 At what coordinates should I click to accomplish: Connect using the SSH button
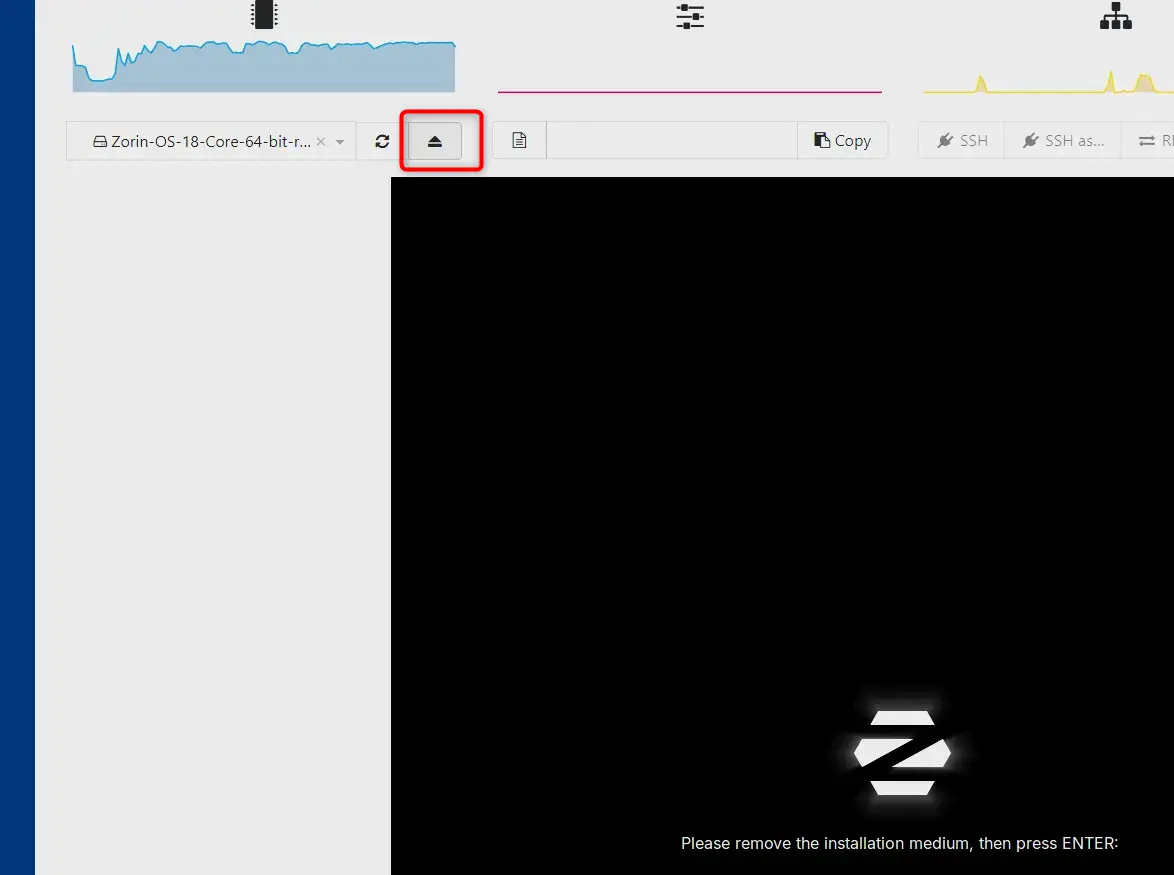[x=962, y=141]
